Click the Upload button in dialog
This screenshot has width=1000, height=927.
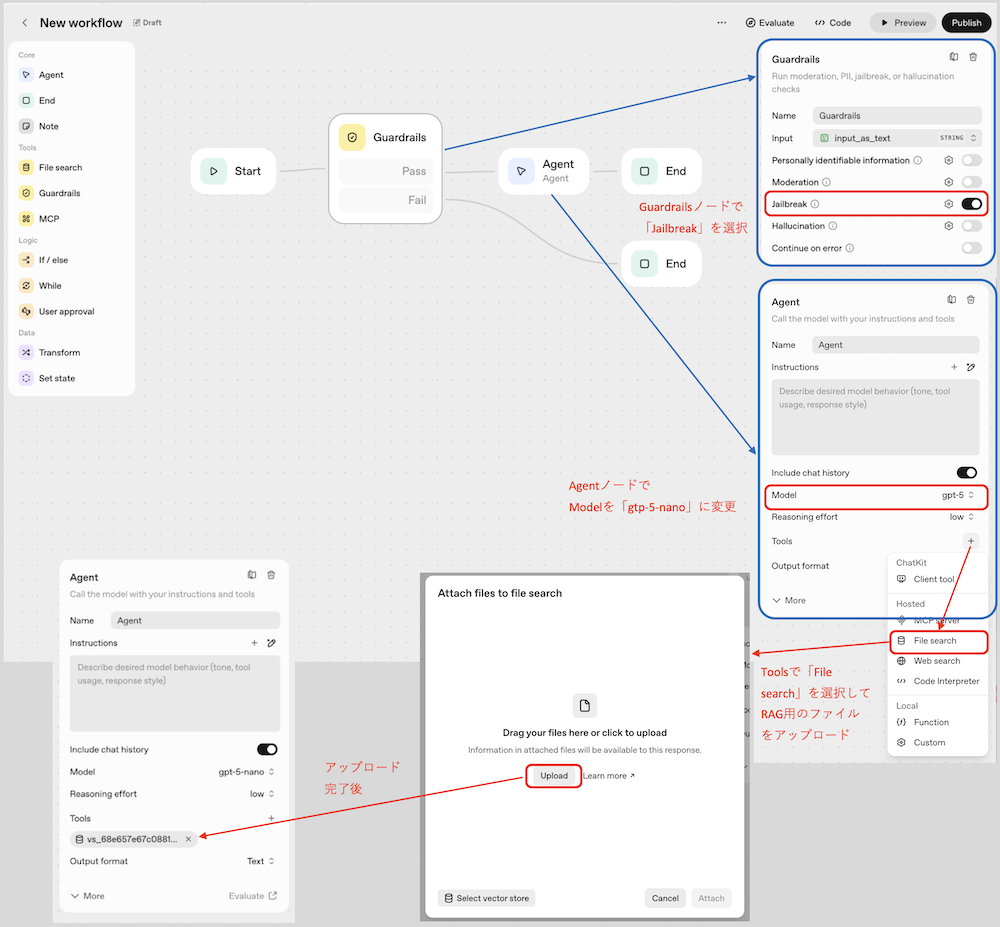(553, 776)
